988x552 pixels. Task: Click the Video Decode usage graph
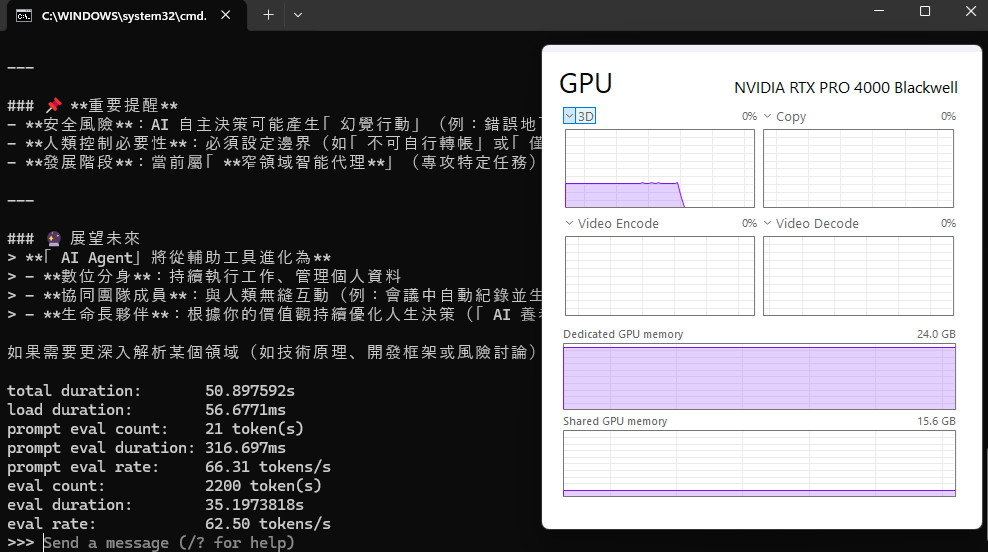coord(858,275)
